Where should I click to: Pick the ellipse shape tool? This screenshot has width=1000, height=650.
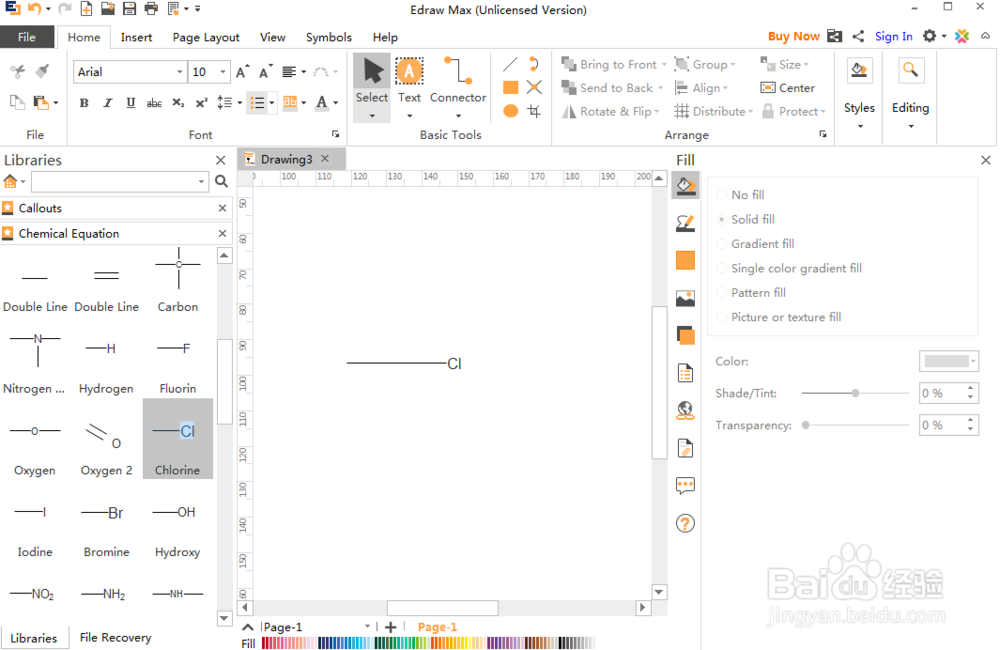[x=510, y=111]
